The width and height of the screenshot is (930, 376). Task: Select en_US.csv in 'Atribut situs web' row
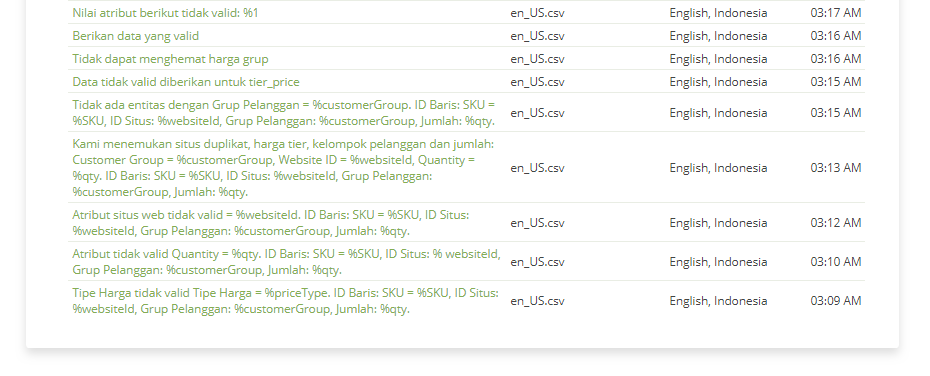click(537, 223)
